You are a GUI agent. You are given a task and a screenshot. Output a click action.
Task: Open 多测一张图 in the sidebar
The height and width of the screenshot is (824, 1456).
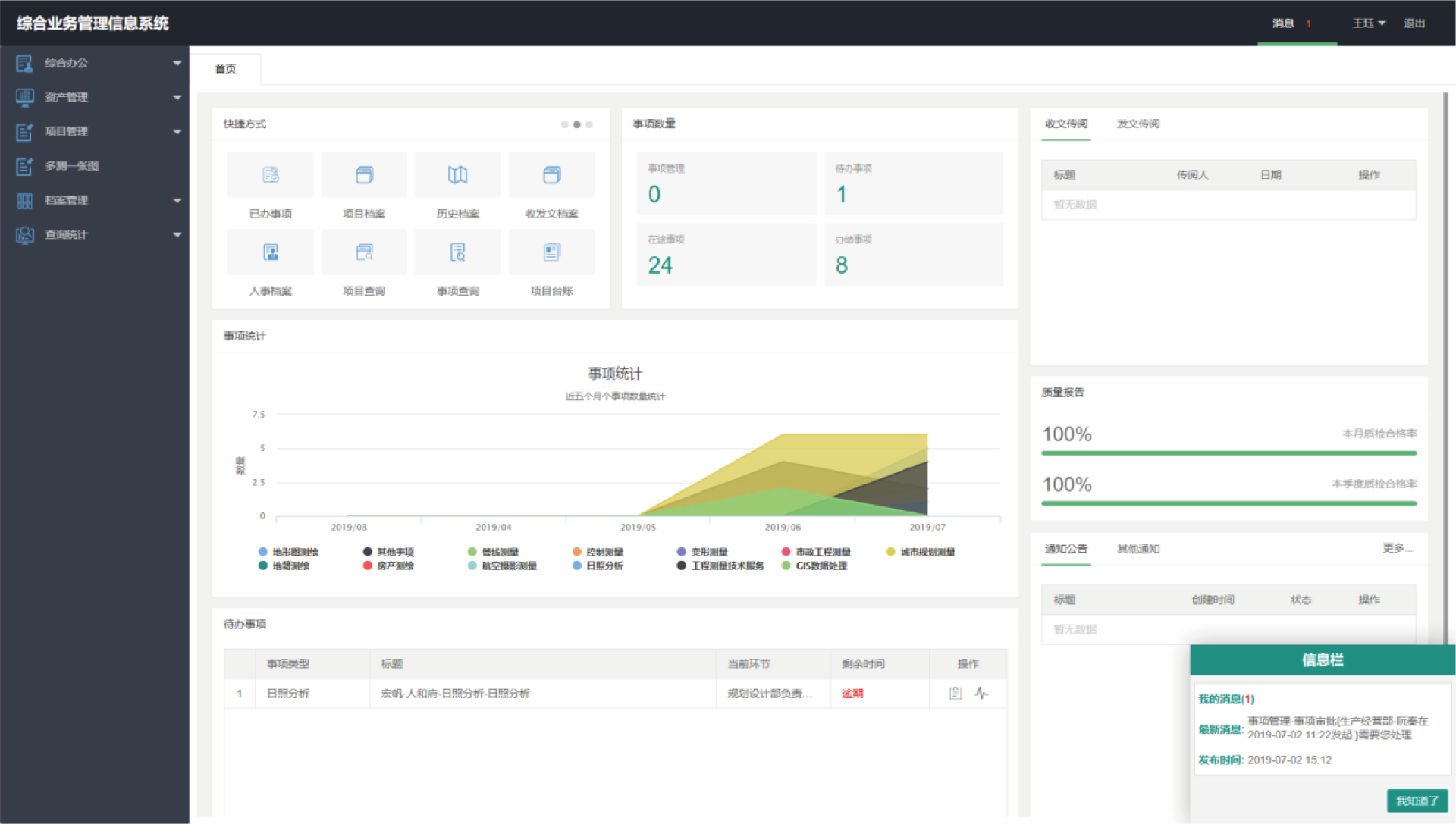72,166
